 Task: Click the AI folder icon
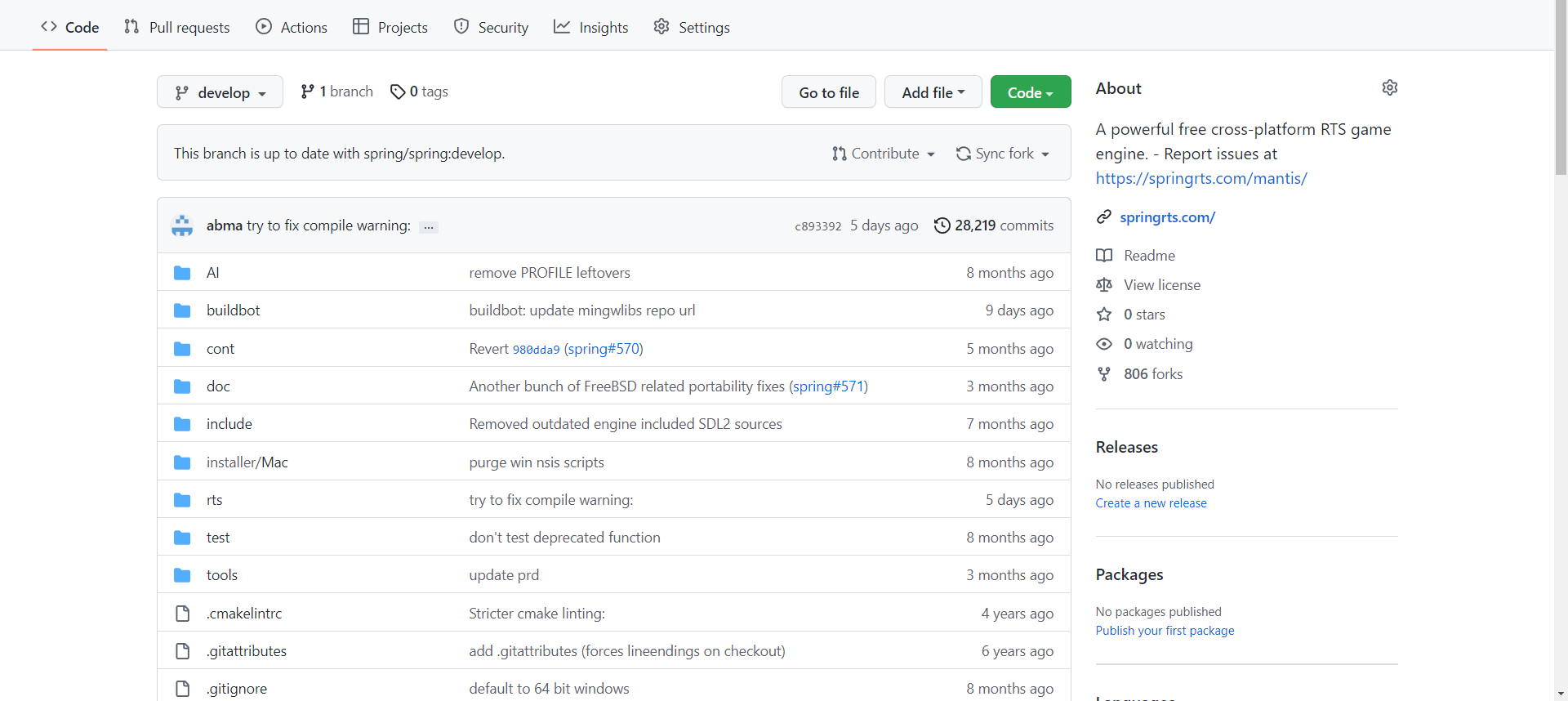click(x=182, y=273)
